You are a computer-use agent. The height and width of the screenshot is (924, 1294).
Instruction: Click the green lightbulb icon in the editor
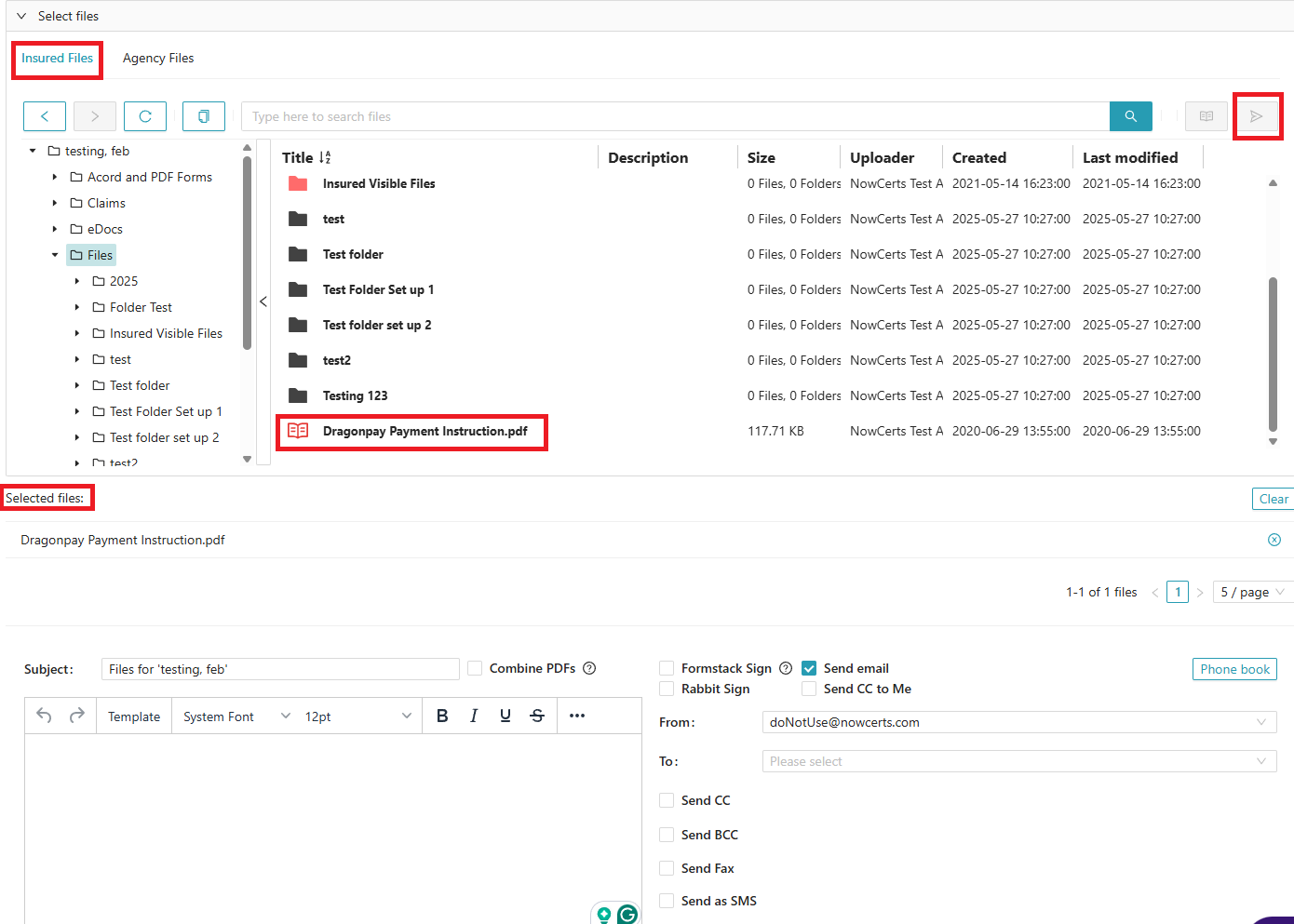coord(604,915)
